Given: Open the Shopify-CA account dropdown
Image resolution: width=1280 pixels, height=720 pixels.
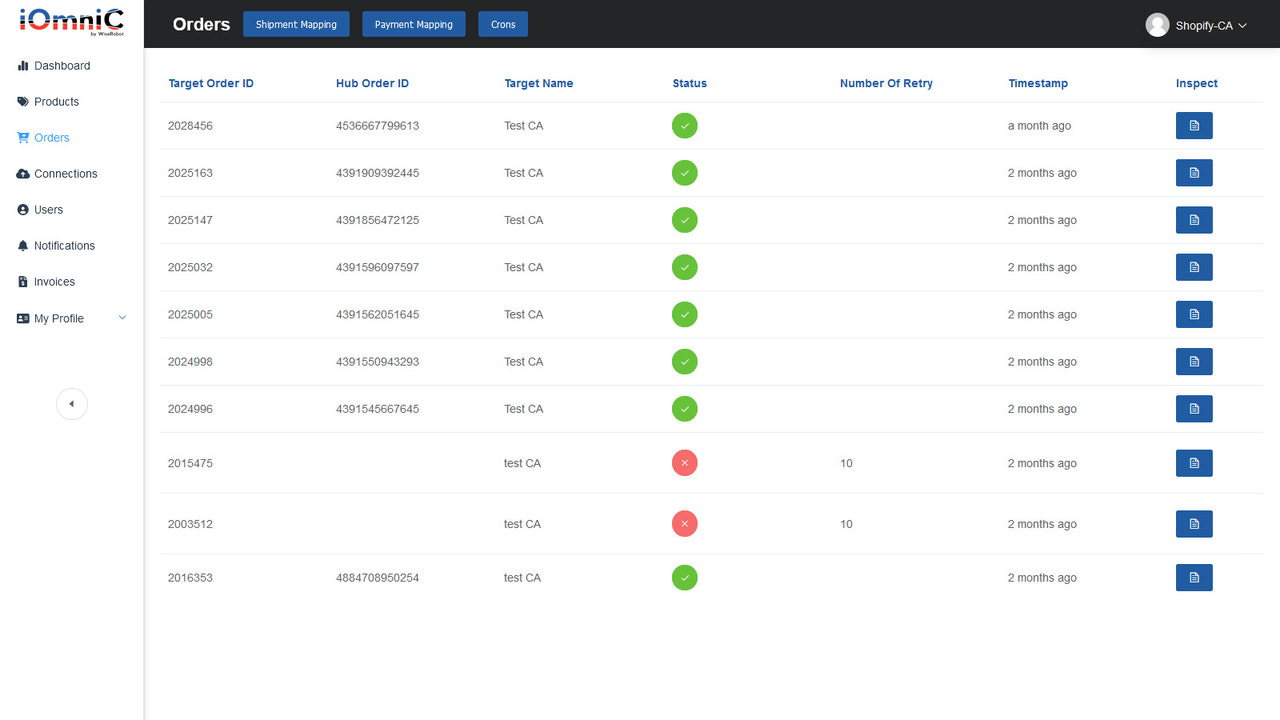Looking at the screenshot, I should [1197, 25].
